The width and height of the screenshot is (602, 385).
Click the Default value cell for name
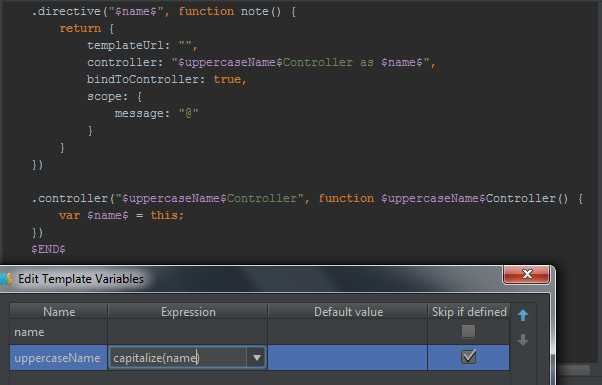(348, 332)
